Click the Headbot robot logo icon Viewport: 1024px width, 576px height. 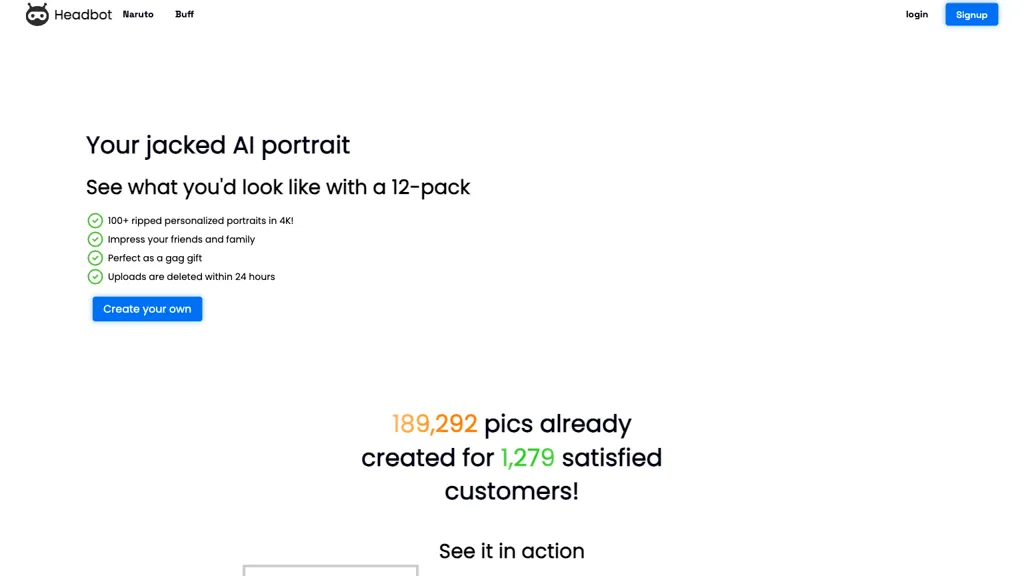37,14
